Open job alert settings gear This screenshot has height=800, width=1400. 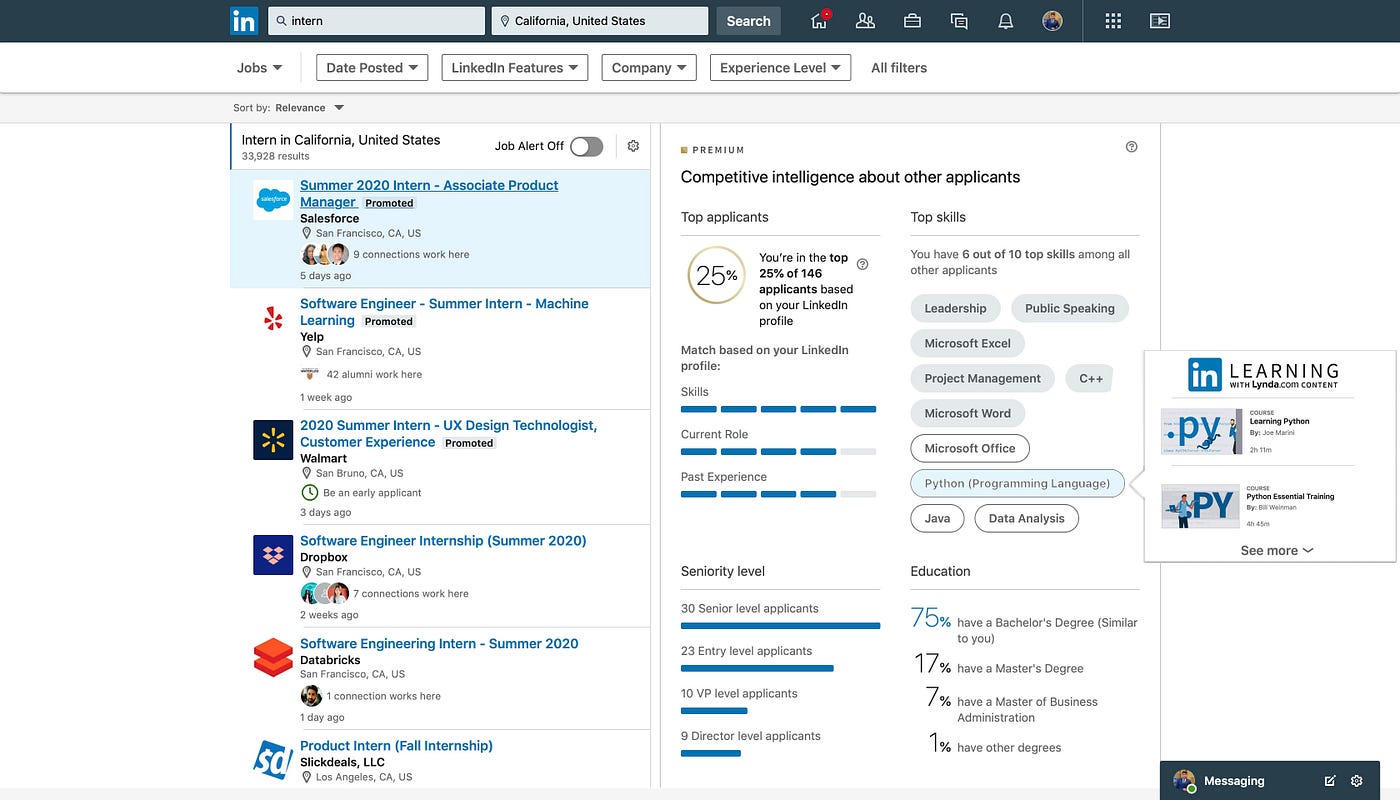click(x=633, y=146)
